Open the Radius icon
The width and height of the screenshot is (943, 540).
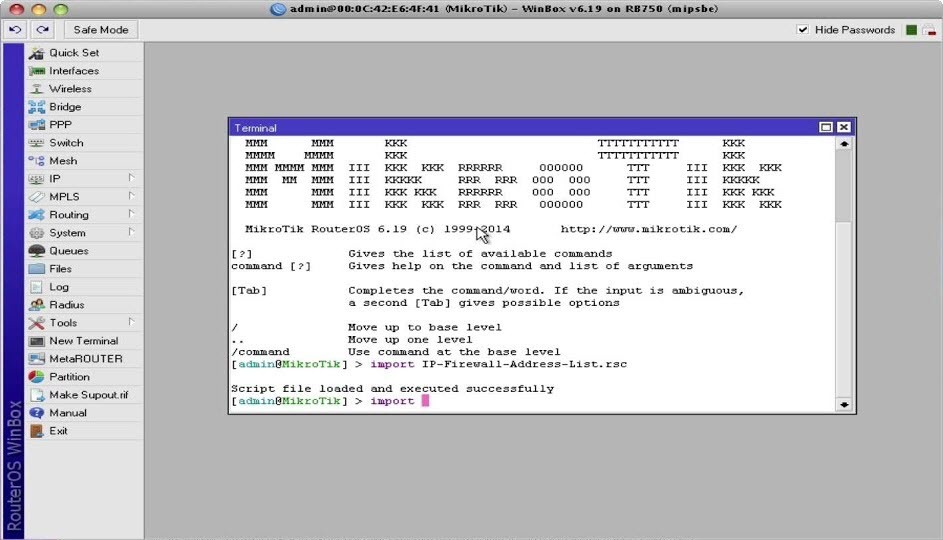point(37,305)
